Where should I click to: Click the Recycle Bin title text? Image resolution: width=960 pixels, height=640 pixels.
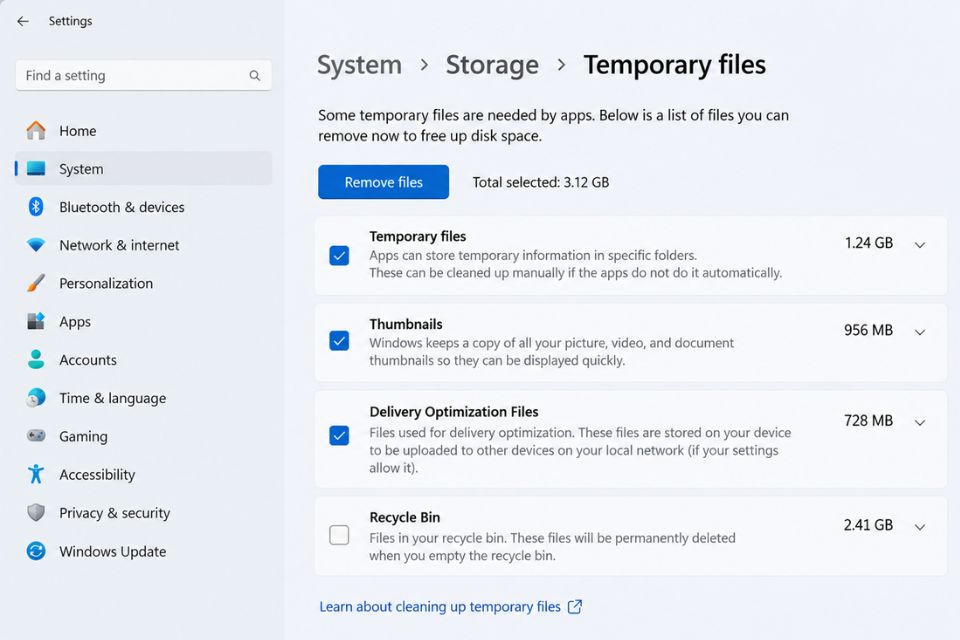click(405, 518)
